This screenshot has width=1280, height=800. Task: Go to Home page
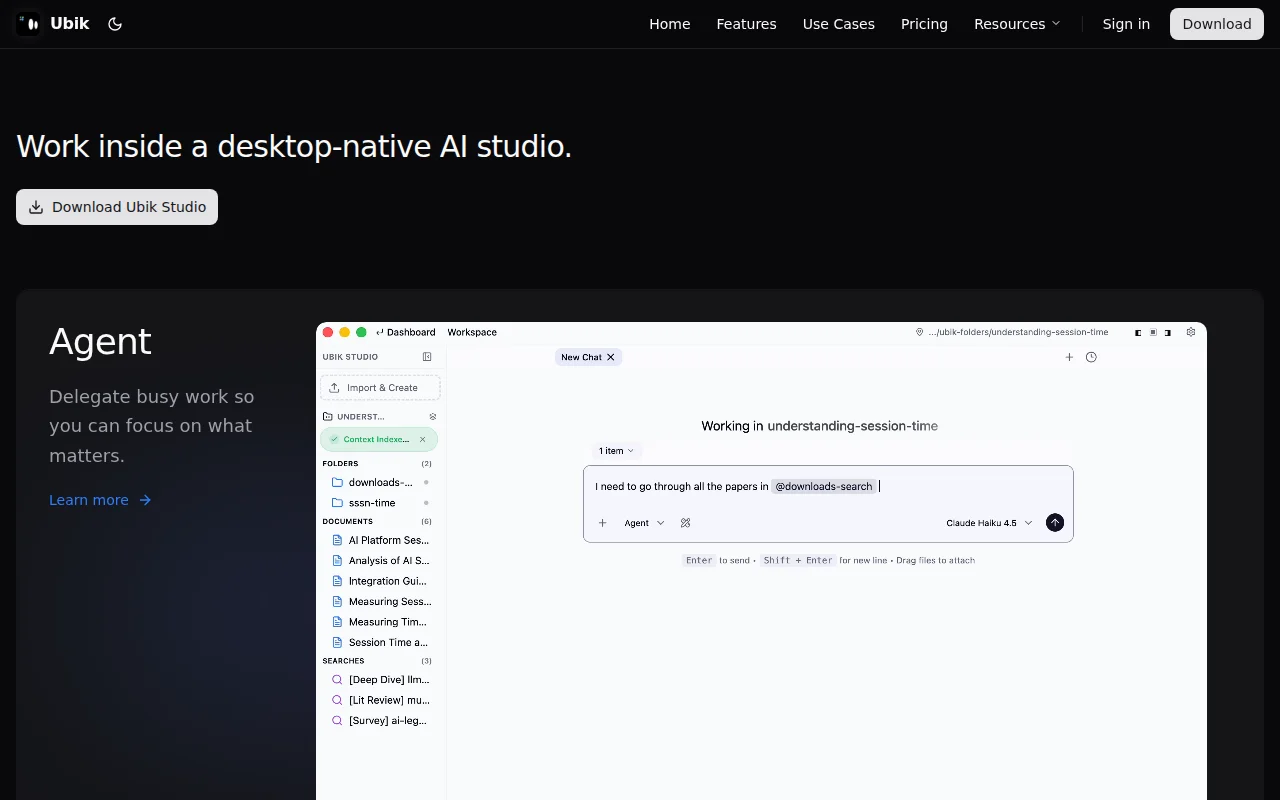pos(670,24)
